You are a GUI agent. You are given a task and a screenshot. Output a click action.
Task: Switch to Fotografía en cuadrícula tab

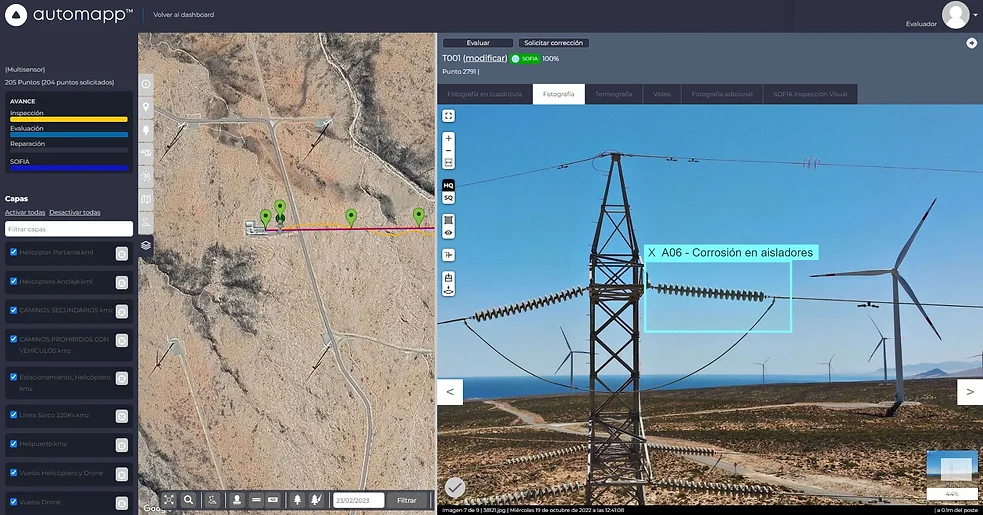[x=485, y=94]
